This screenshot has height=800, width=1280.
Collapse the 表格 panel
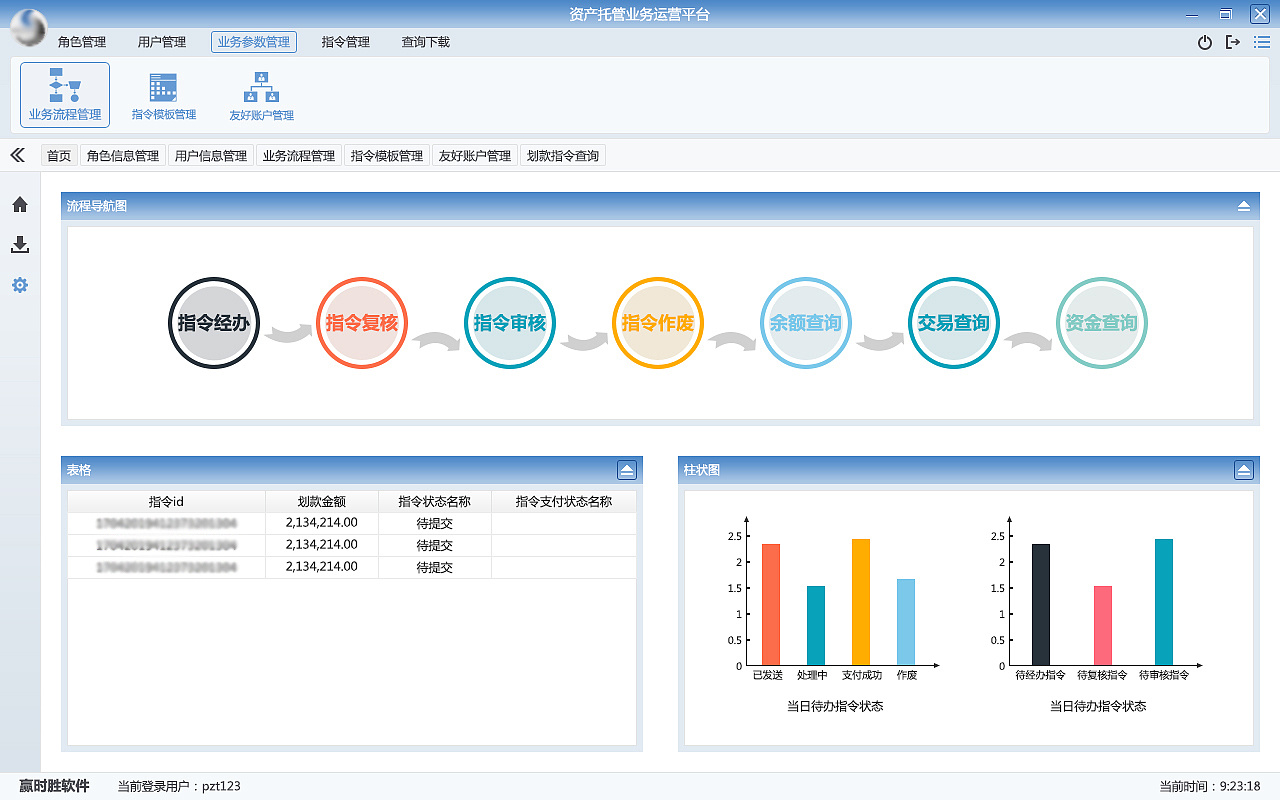pyautogui.click(x=627, y=470)
